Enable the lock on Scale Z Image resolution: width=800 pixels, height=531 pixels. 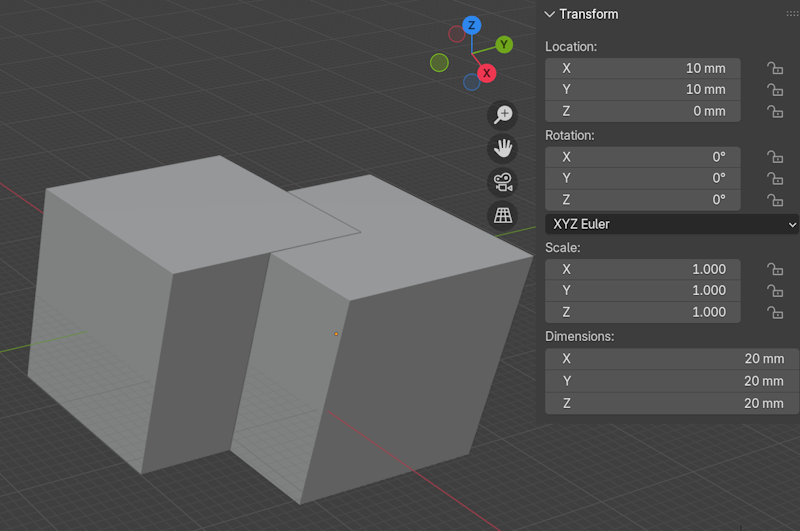[x=774, y=312]
